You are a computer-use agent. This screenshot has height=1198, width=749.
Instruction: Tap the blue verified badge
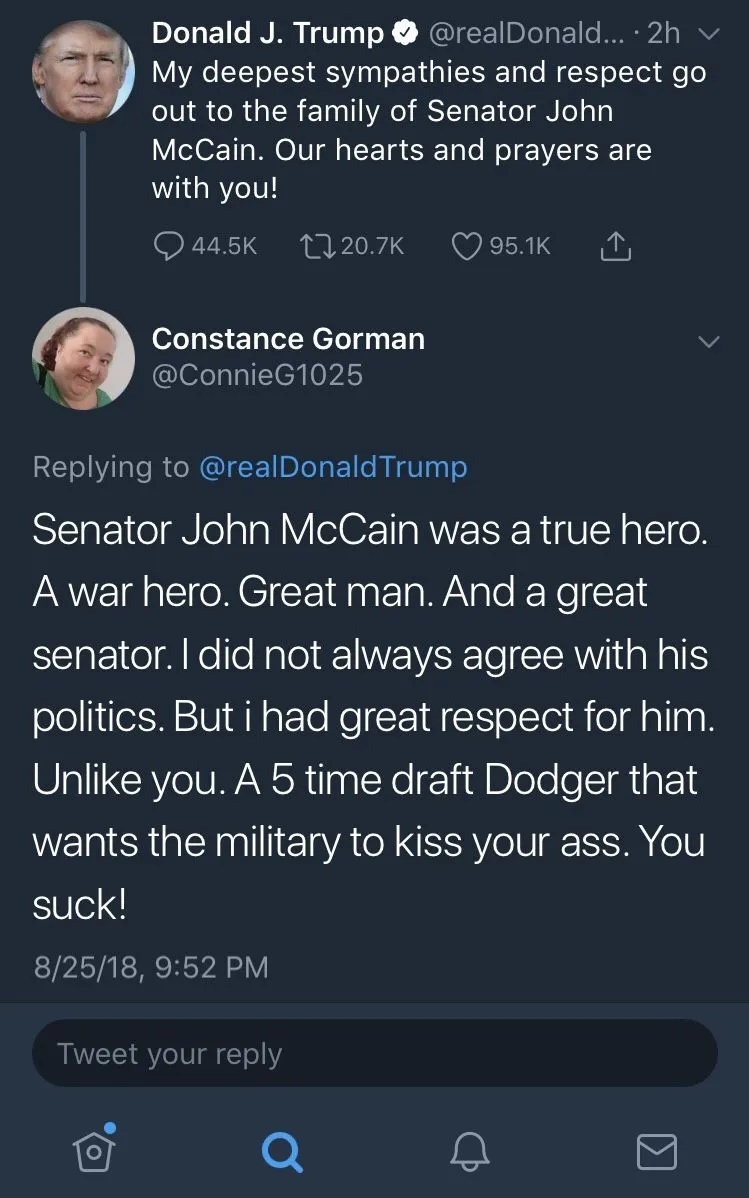[x=404, y=34]
